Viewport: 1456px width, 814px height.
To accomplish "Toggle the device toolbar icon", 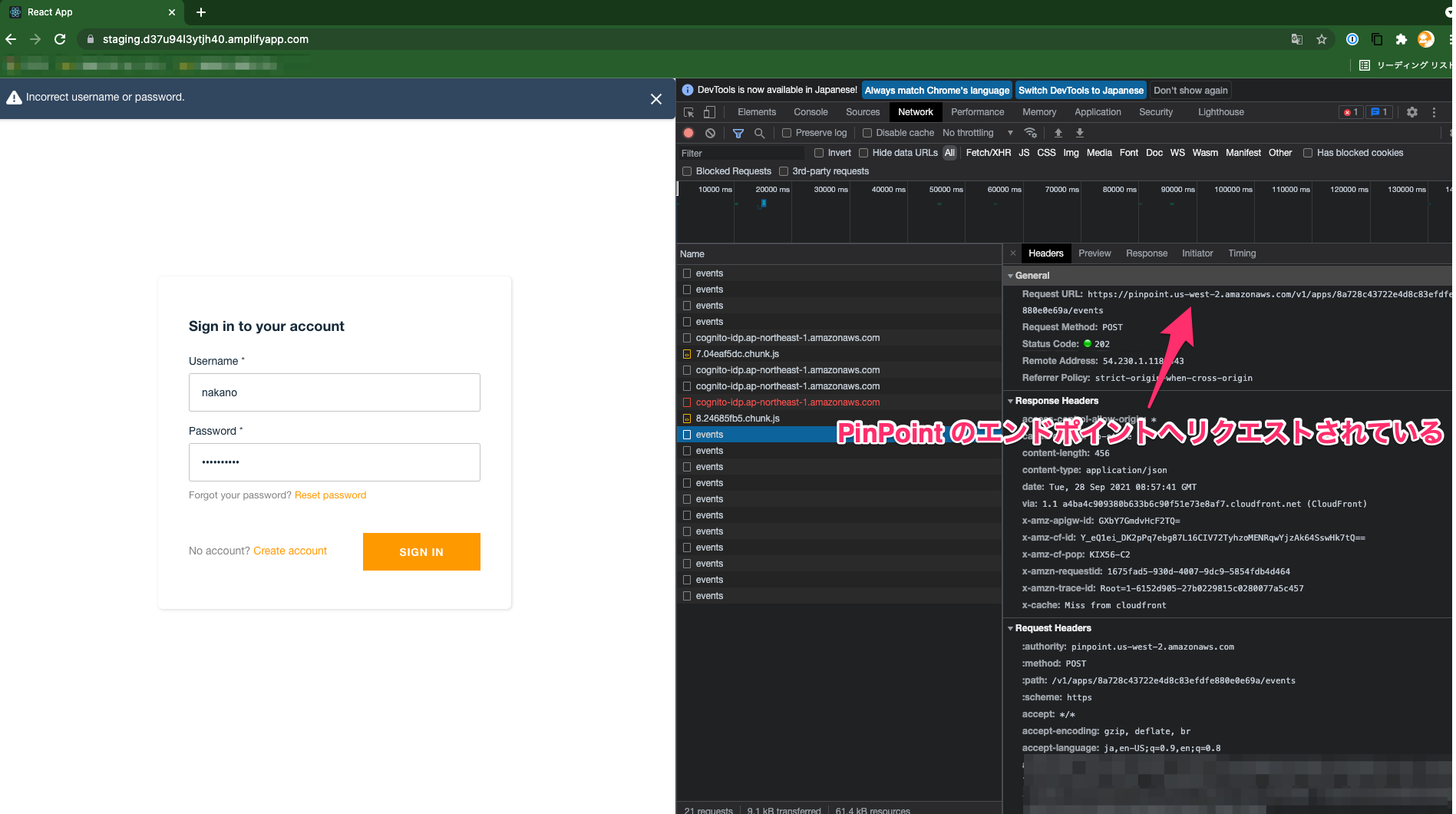I will click(x=710, y=112).
